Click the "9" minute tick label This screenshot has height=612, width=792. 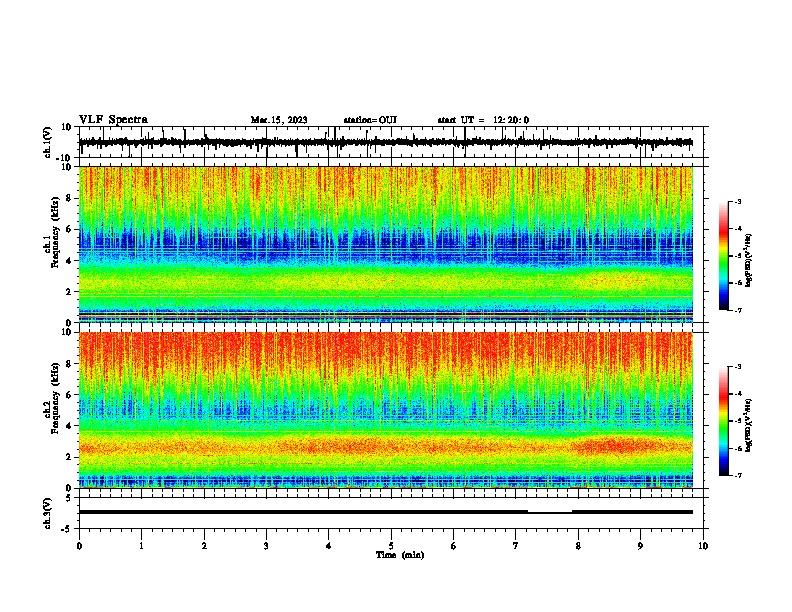pyautogui.click(x=640, y=546)
